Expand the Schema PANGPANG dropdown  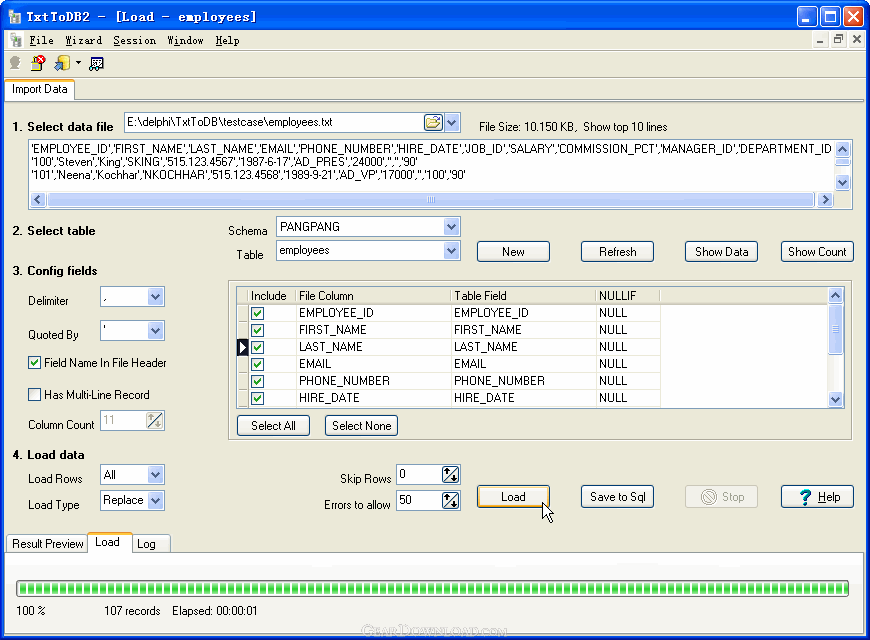tap(451, 226)
